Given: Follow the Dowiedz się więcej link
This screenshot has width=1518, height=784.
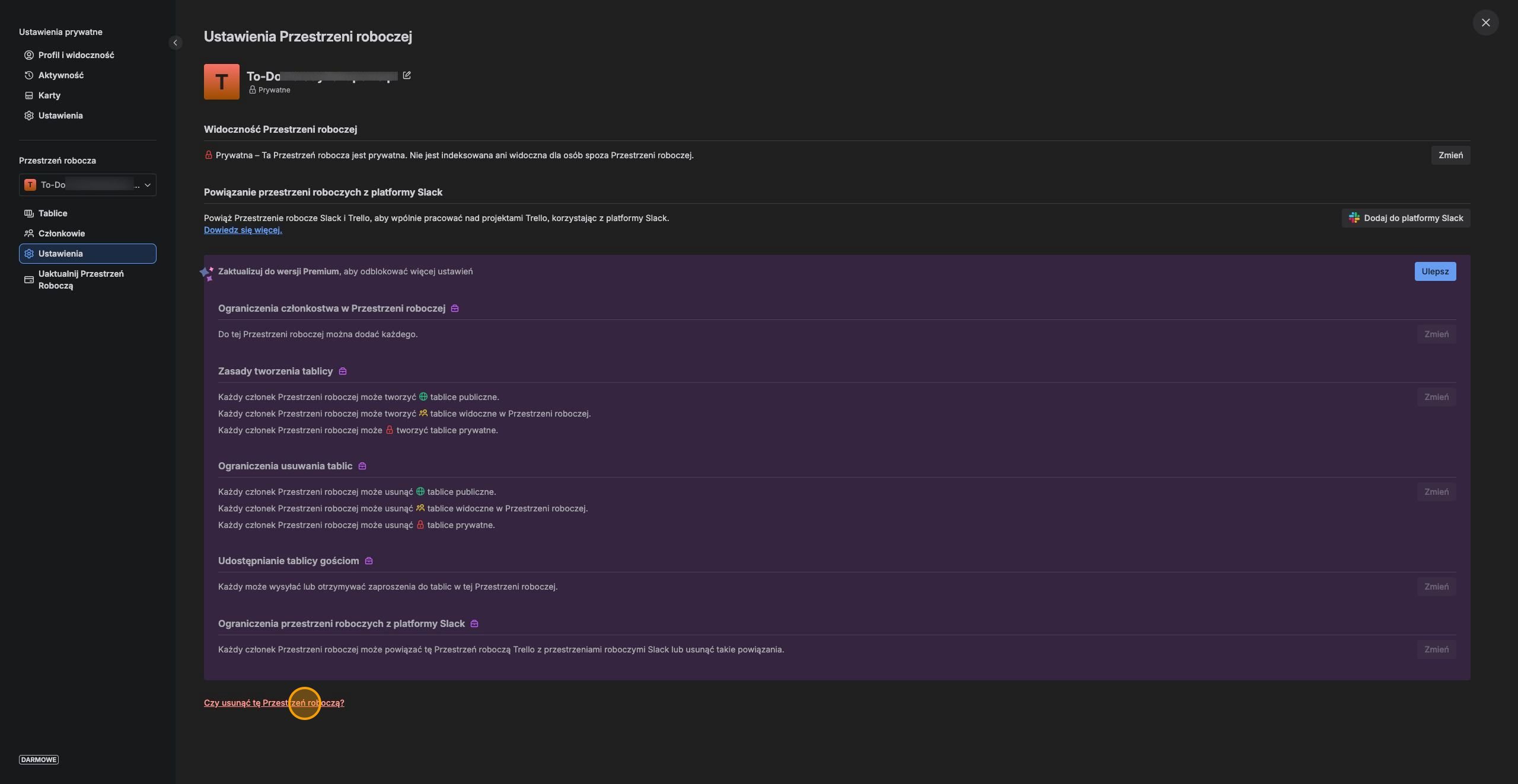Looking at the screenshot, I should [243, 230].
